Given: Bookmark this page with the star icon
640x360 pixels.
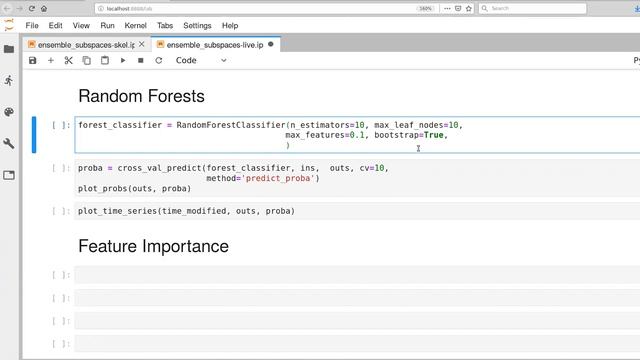Looking at the screenshot, I should [x=469, y=8].
